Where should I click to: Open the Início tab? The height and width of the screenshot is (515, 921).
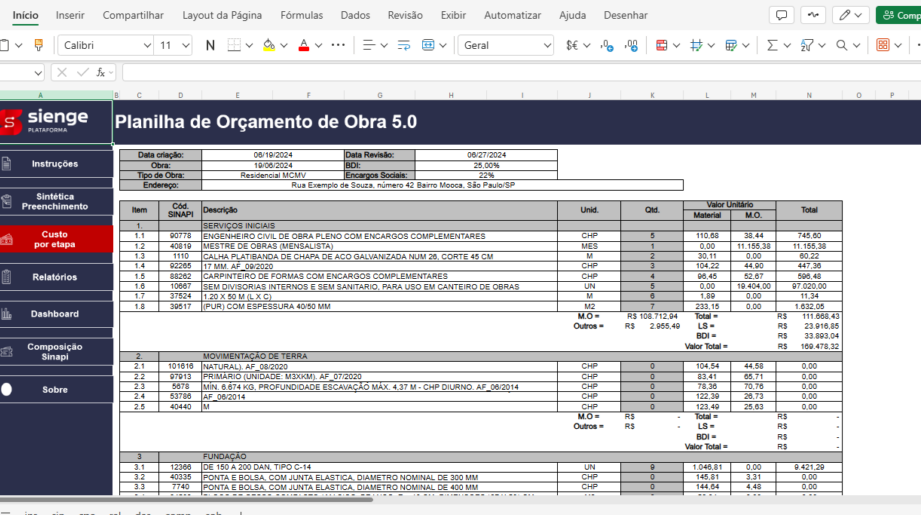[x=25, y=15]
